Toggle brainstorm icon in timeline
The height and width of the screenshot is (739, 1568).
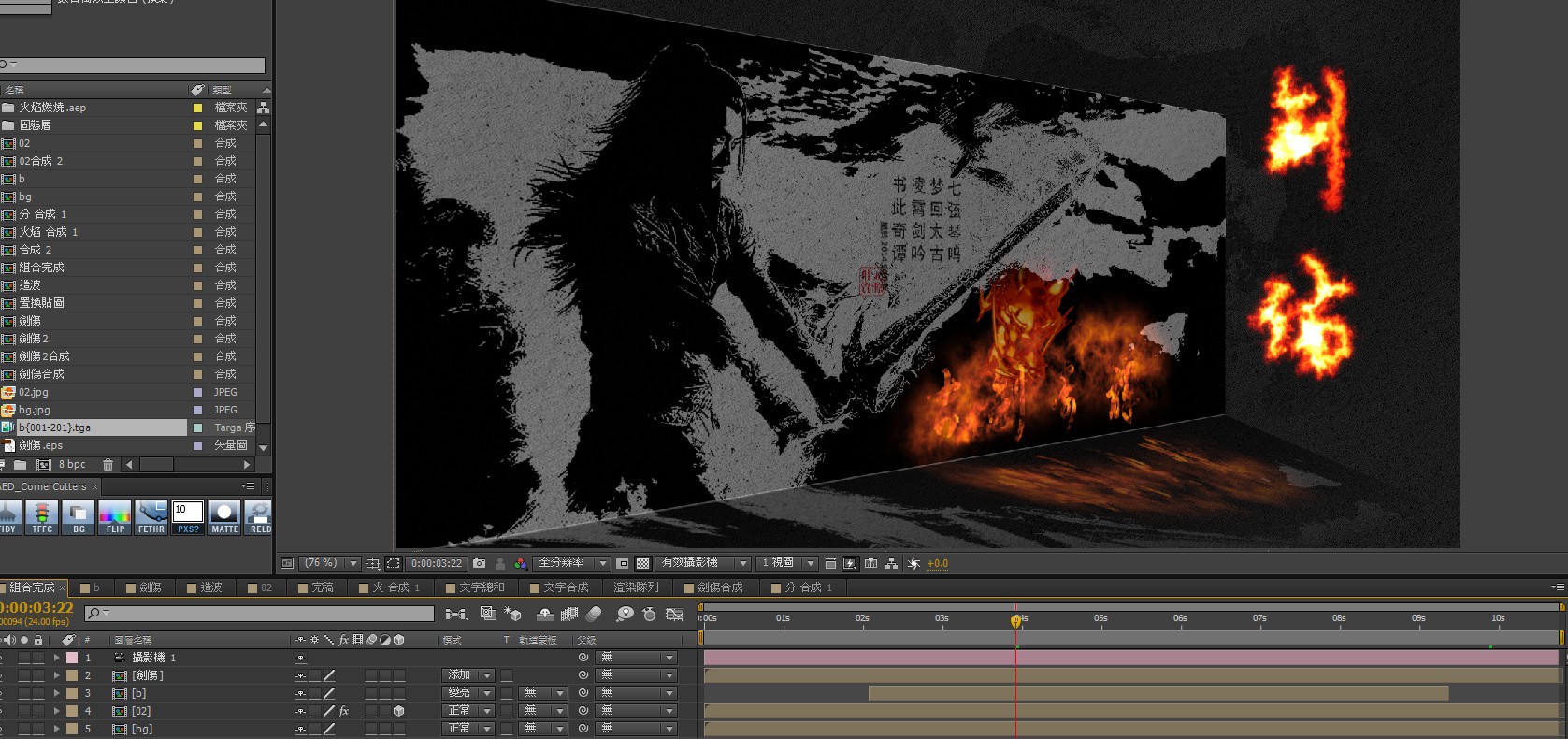click(x=625, y=614)
